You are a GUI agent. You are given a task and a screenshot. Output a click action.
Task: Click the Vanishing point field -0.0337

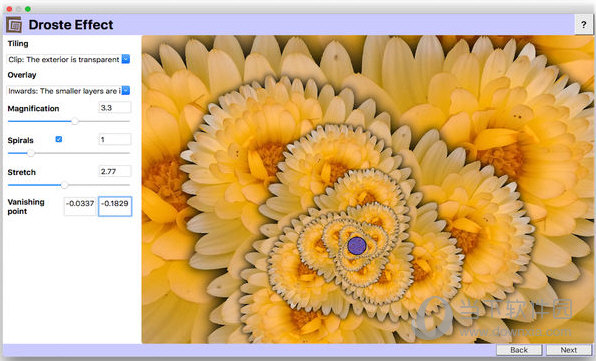[80, 206]
